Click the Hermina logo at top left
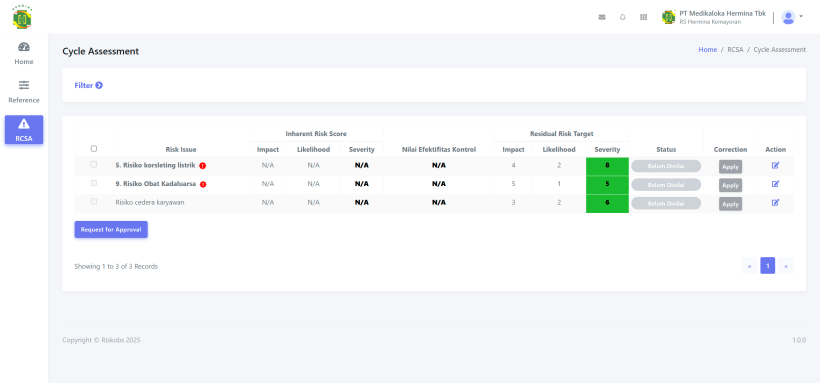 pos(22,18)
